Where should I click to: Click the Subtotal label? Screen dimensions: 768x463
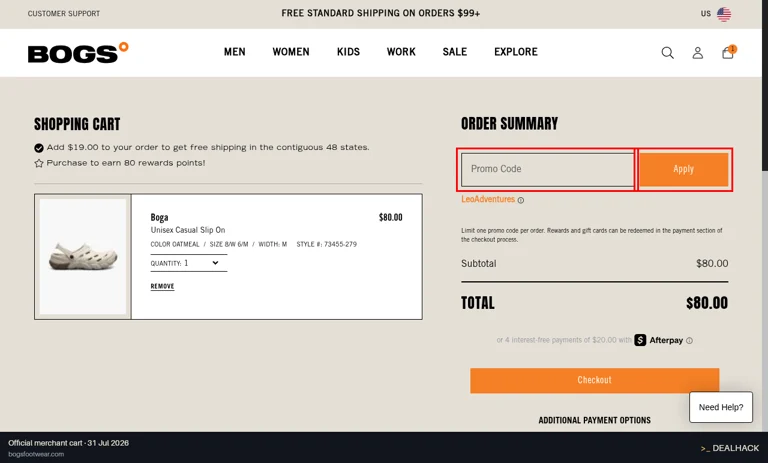click(x=479, y=264)
